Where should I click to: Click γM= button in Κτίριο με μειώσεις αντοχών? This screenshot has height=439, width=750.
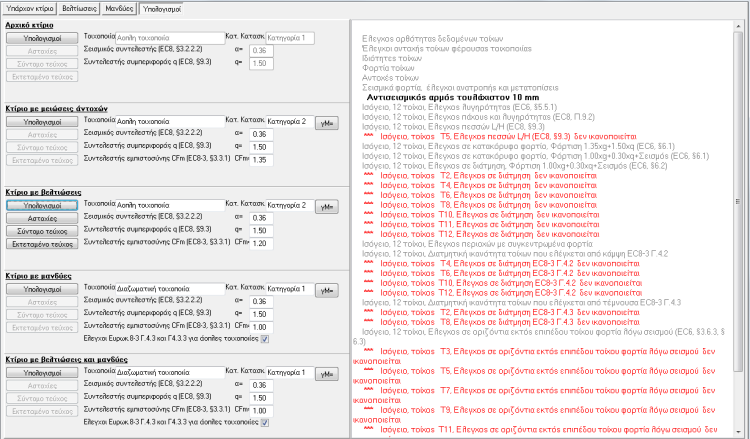pyautogui.click(x=326, y=122)
